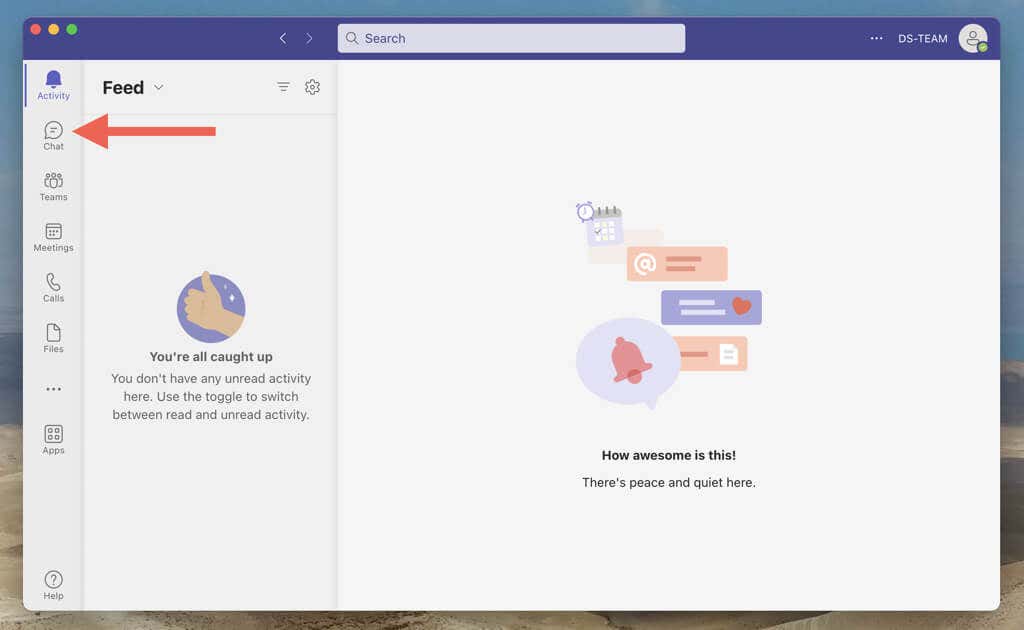Click the Search input field
The height and width of the screenshot is (630, 1024).
[x=511, y=38]
